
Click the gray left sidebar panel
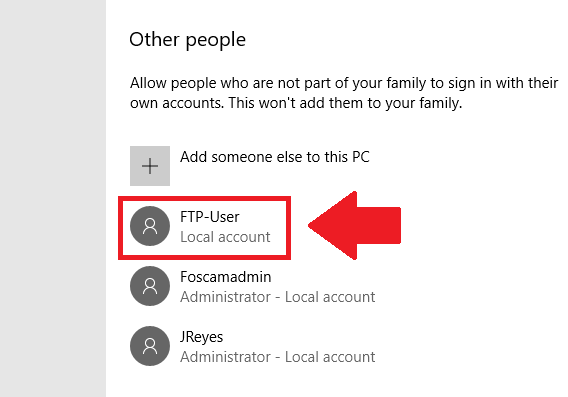[53, 198]
